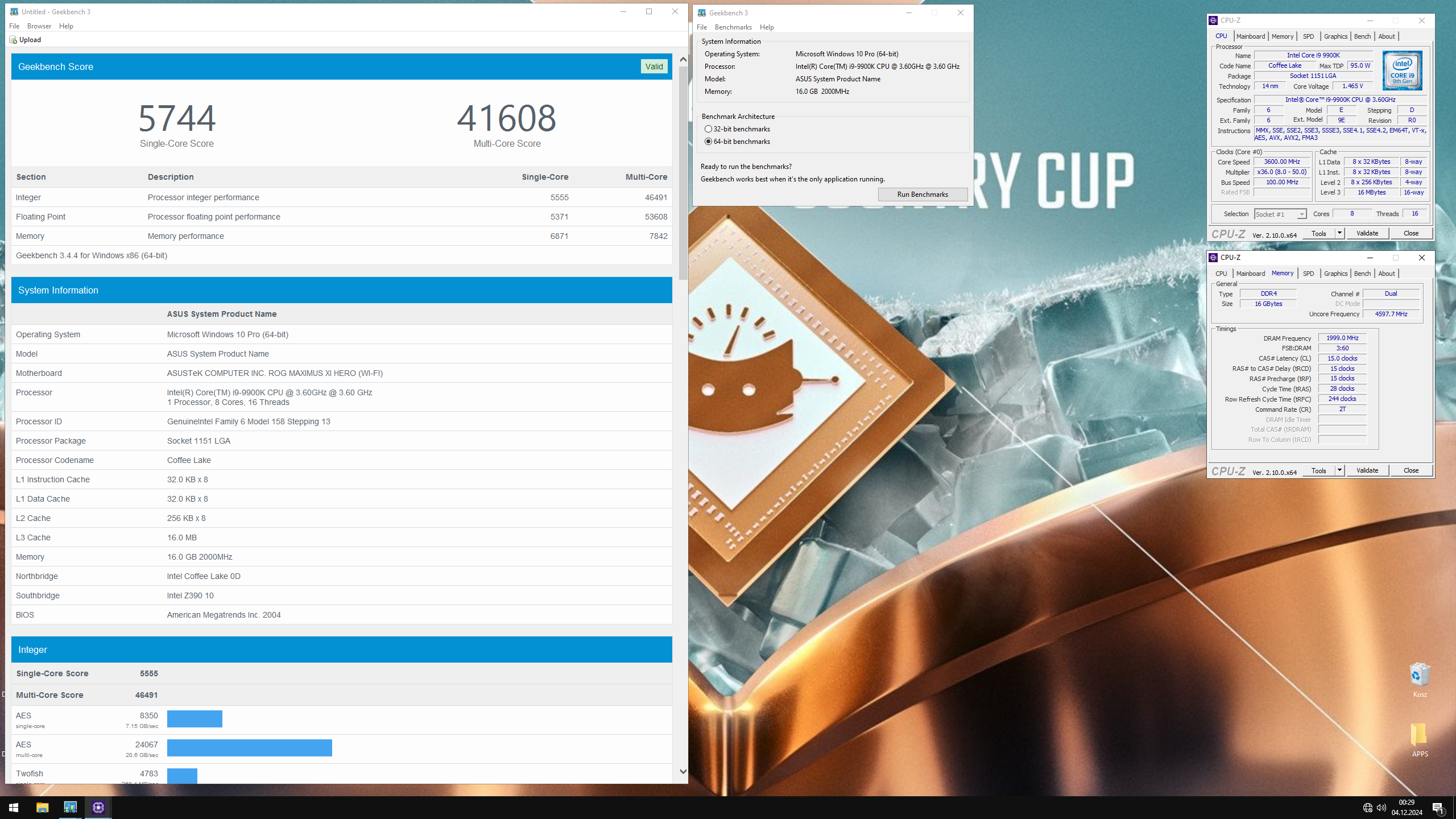This screenshot has width=1456, height=819.
Task: Click the results scrollbar down arrow
Action: coord(683,772)
